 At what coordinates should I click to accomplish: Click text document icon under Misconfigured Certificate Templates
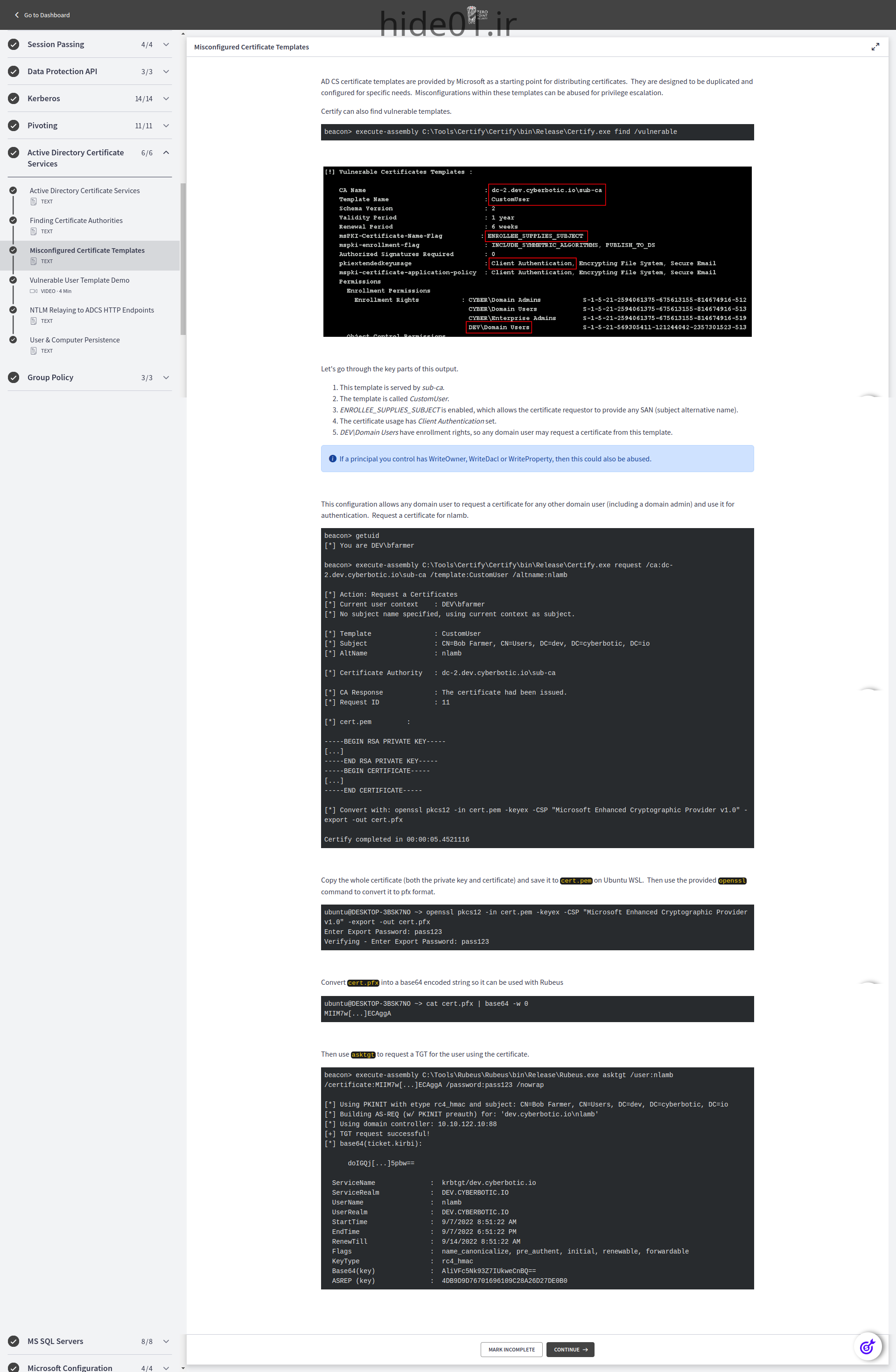(34, 261)
